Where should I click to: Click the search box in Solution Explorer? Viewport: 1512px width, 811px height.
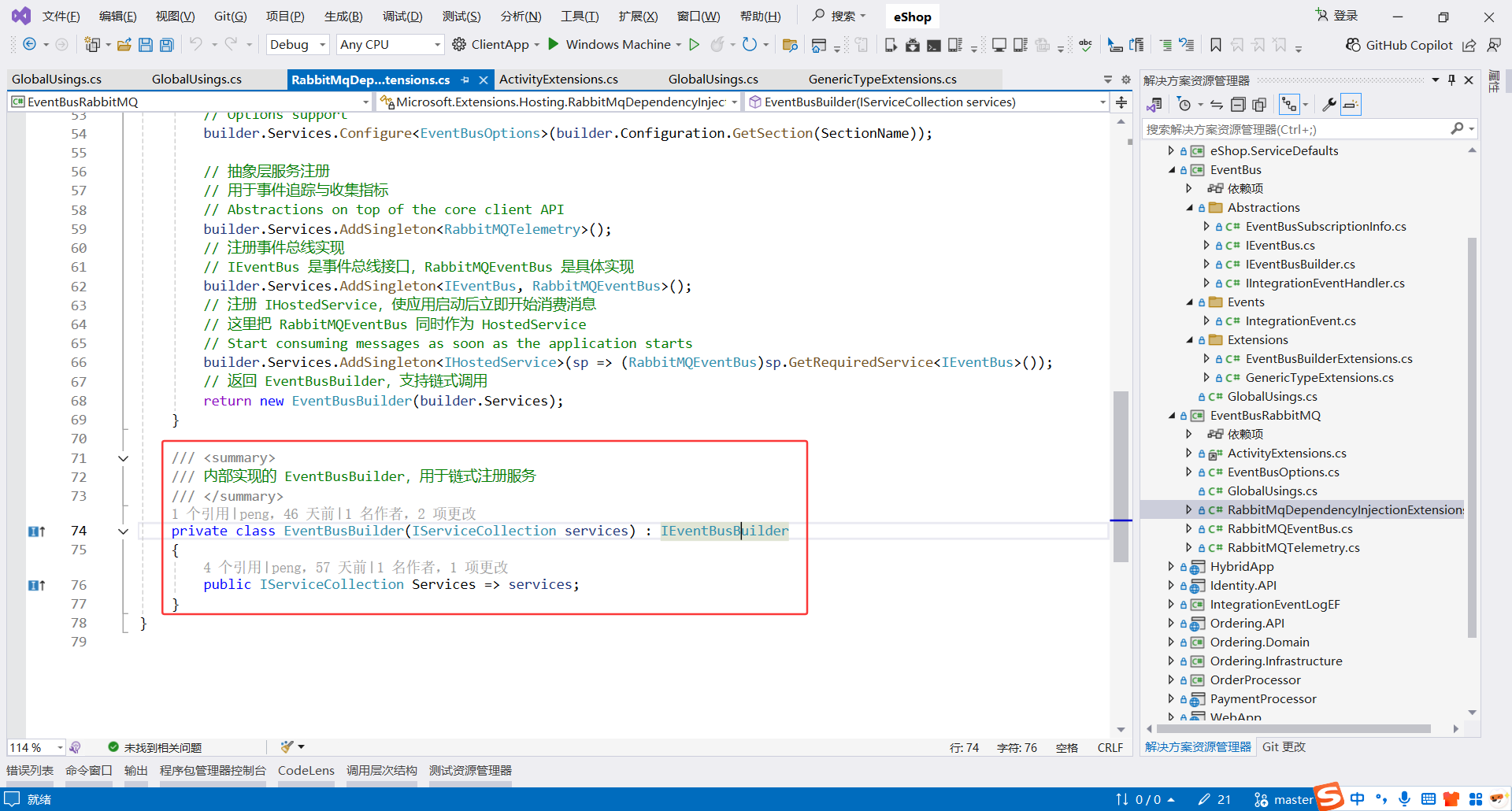[x=1309, y=129]
